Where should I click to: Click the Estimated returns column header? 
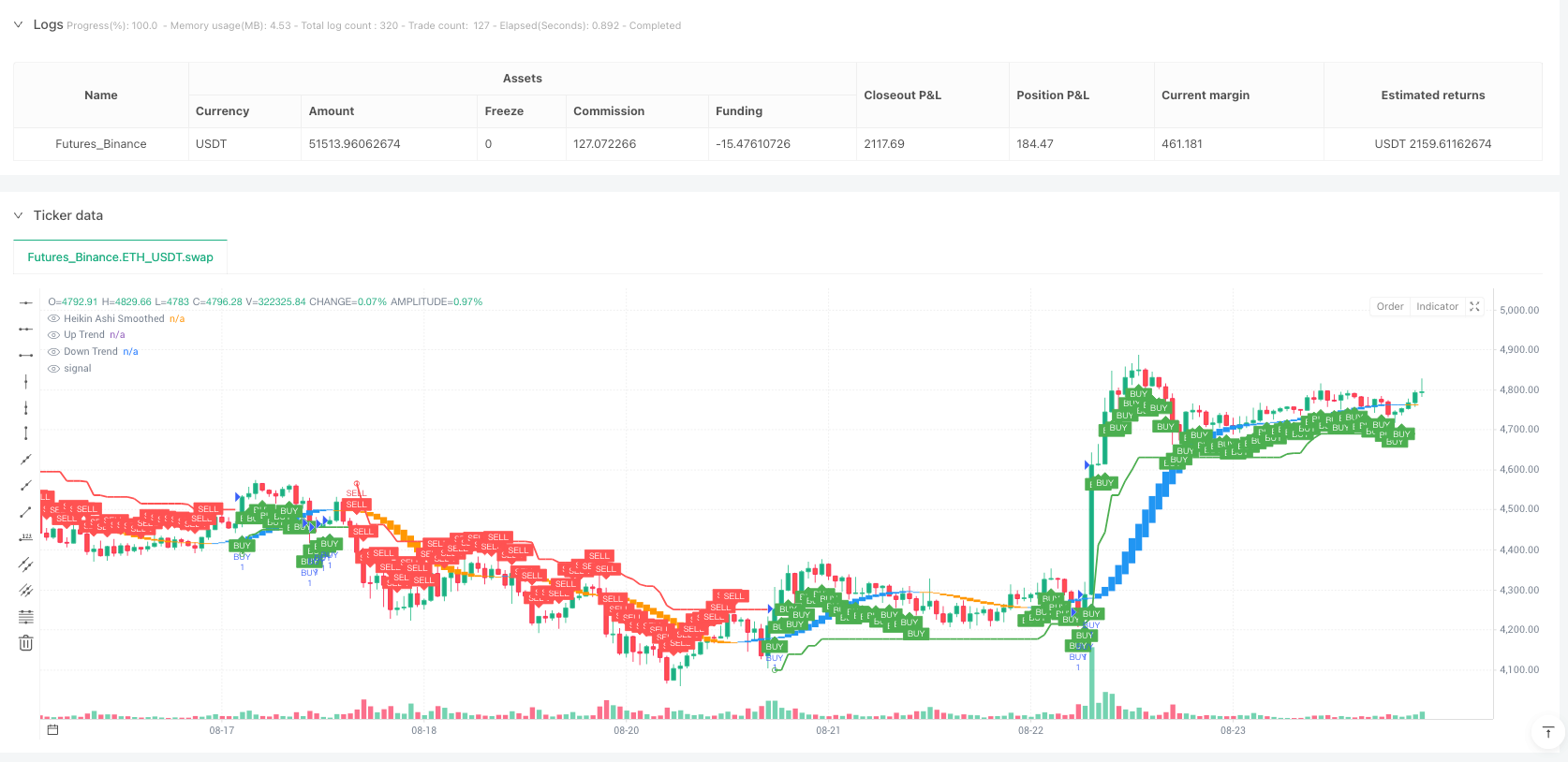click(x=1432, y=95)
